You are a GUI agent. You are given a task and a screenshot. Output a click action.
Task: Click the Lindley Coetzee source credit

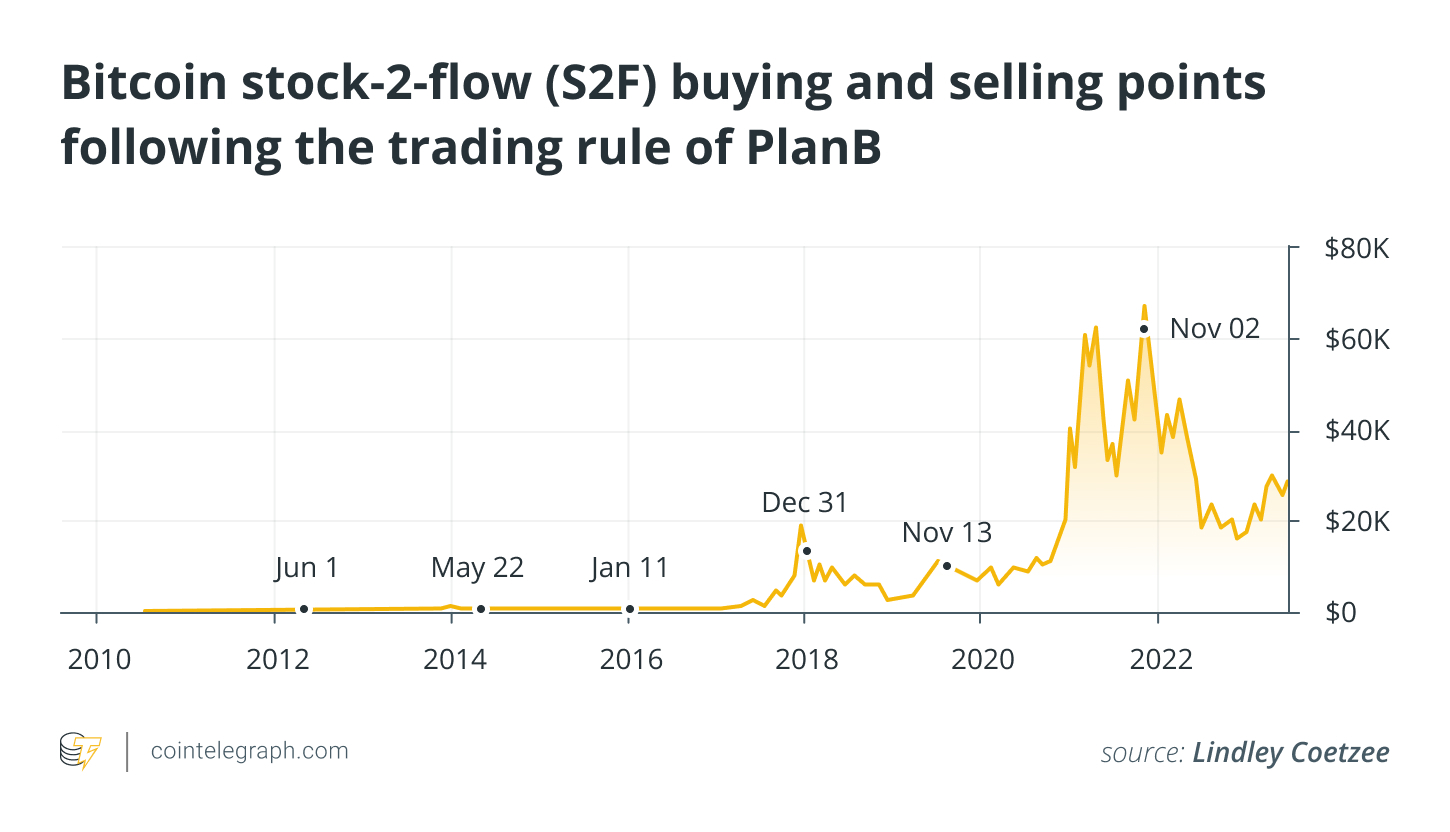tap(1291, 753)
